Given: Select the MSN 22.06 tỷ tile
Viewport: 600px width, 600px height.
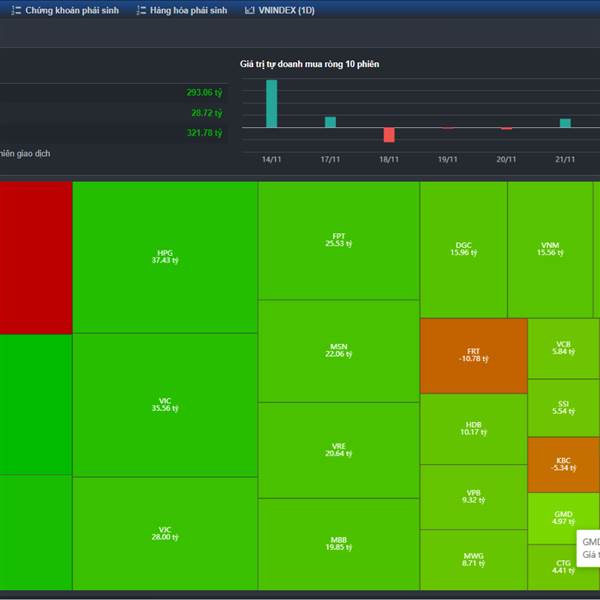Looking at the screenshot, I should tap(338, 350).
